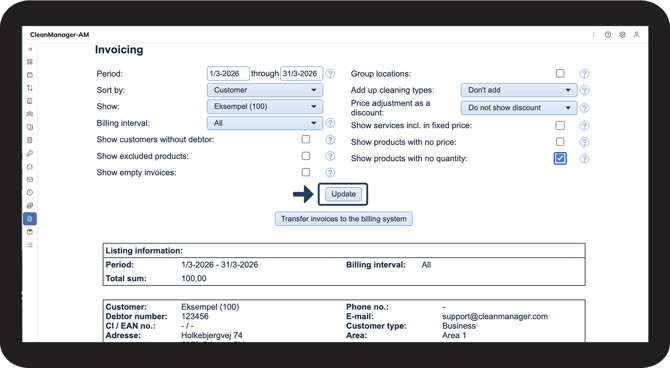This screenshot has height=368, width=670.
Task: Open the Do not show discount dropdown
Action: (519, 108)
